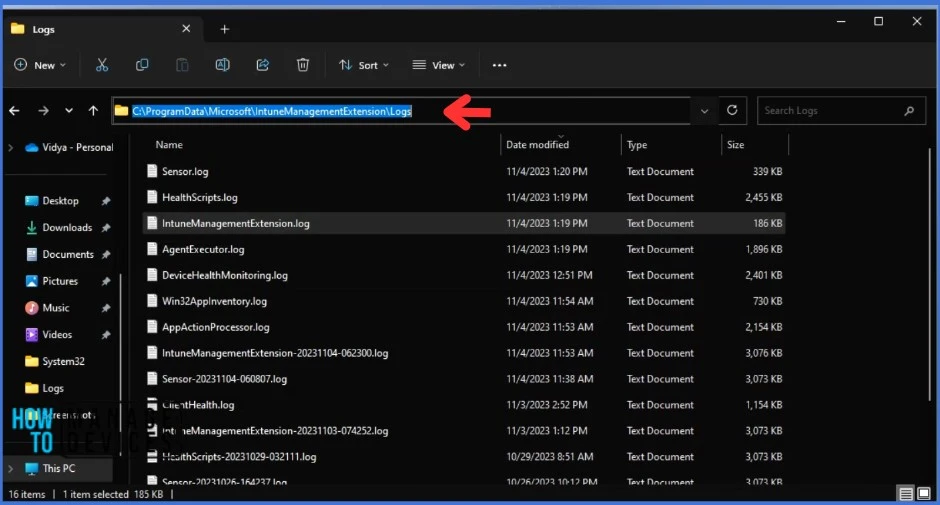Click the Copy icon in toolbar
Screen dimensions: 940x505
tap(142, 65)
